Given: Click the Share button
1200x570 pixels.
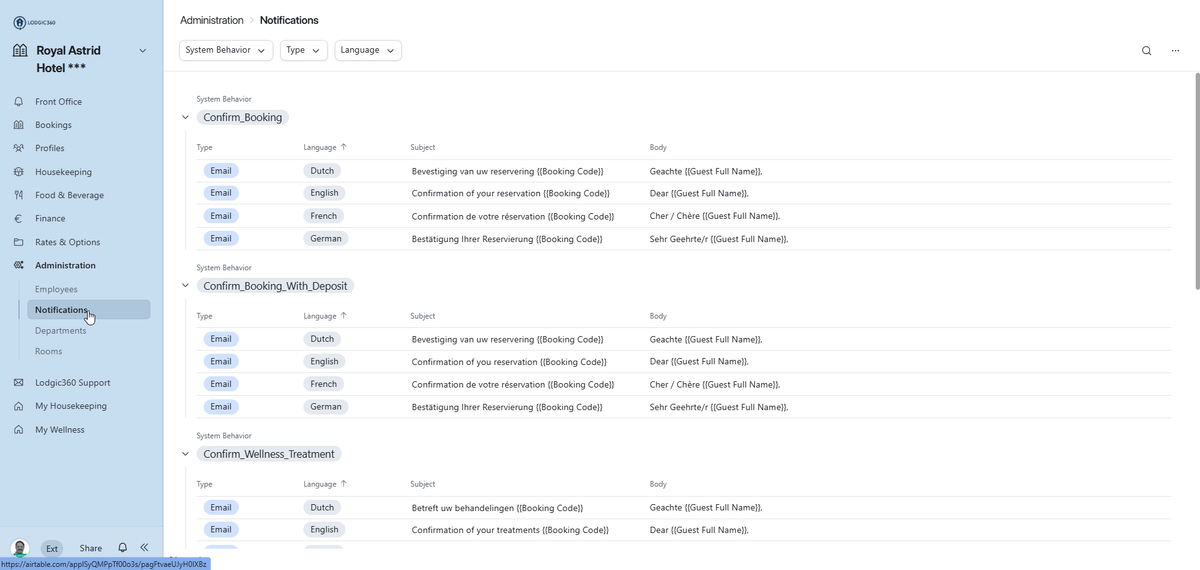Looking at the screenshot, I should tap(91, 548).
